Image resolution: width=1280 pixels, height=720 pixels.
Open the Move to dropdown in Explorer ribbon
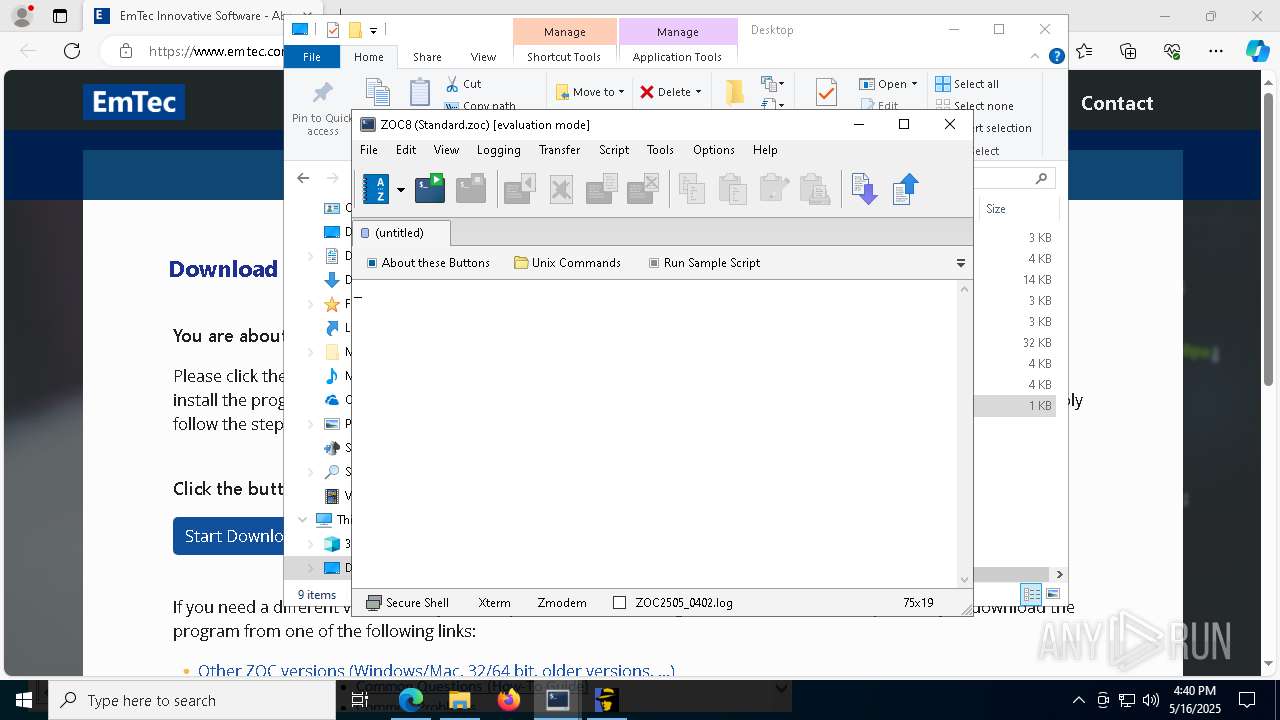[590, 92]
